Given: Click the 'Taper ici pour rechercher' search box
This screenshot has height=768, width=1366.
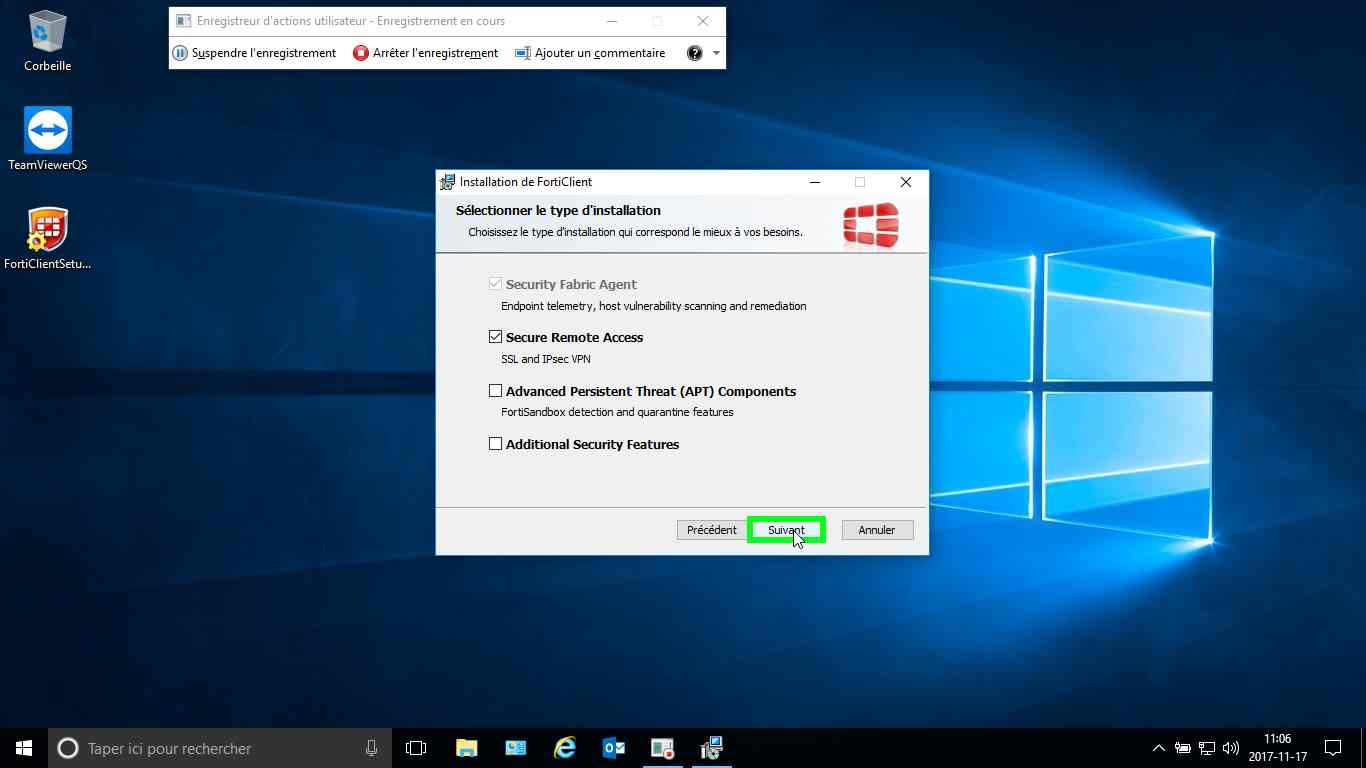Looking at the screenshot, I should click(x=218, y=748).
